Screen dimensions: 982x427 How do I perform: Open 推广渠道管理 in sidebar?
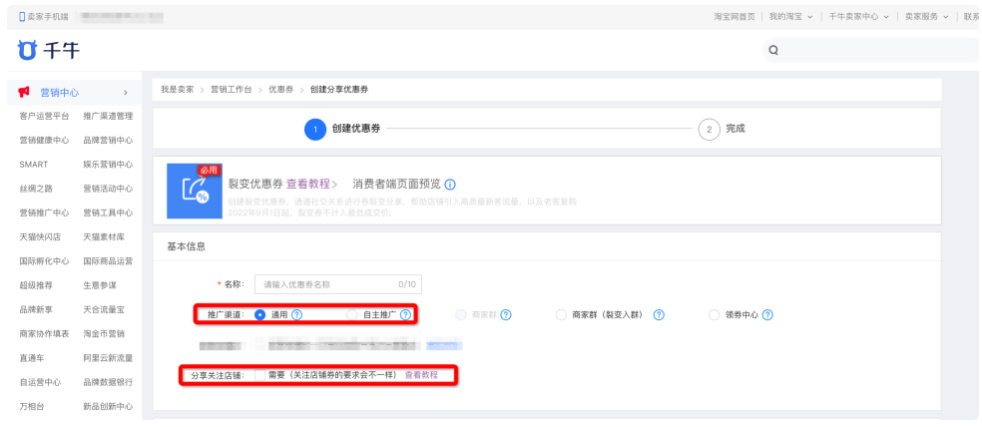[x=108, y=116]
